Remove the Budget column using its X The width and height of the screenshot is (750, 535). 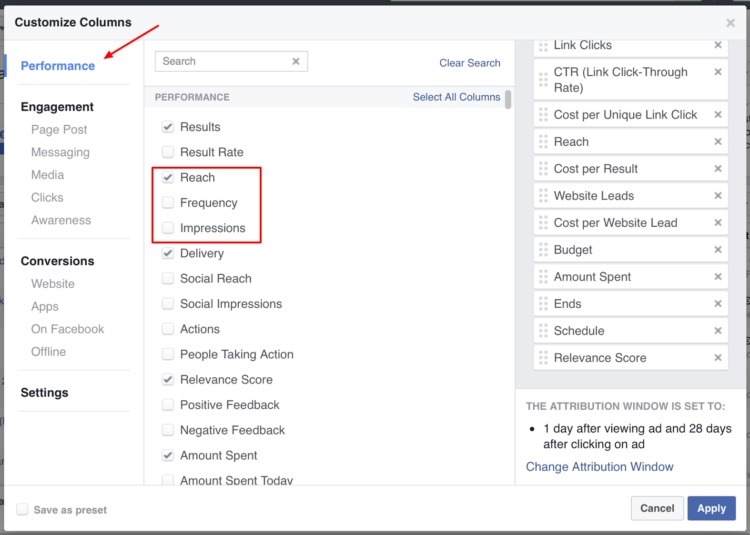click(718, 250)
